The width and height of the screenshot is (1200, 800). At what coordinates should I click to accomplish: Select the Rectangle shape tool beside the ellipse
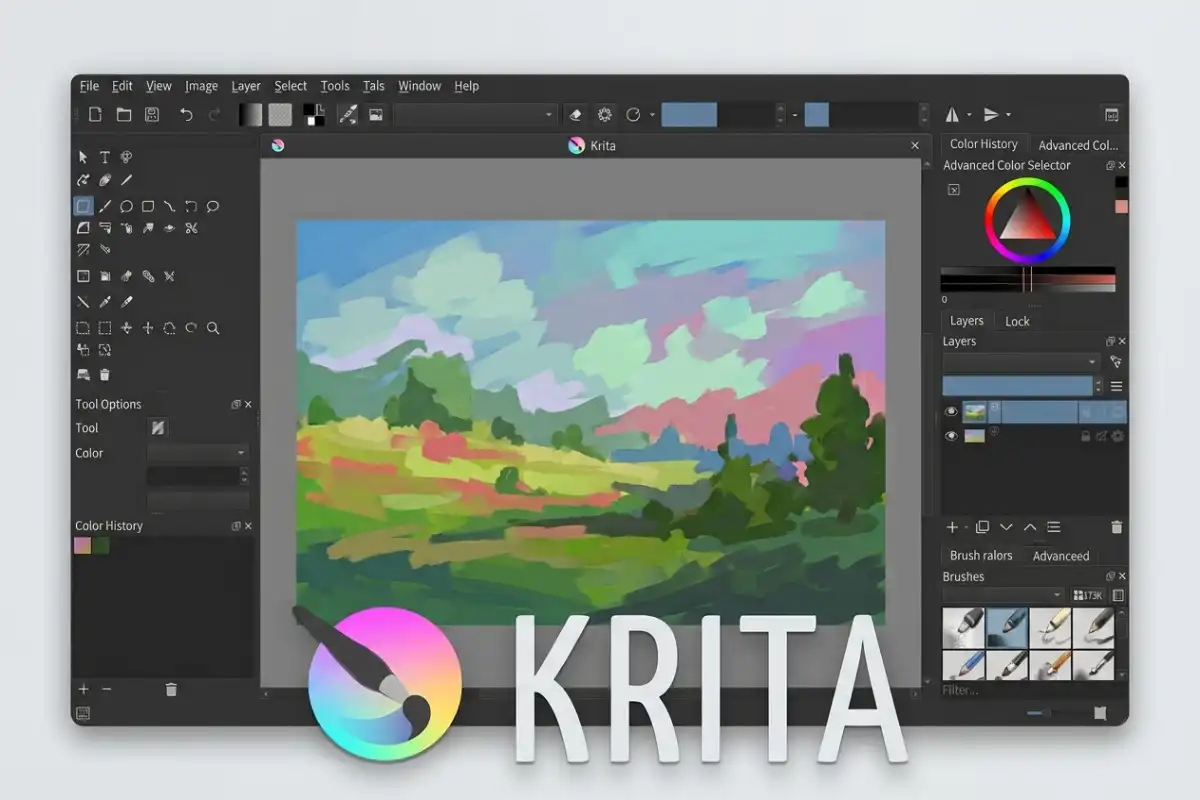pyautogui.click(x=148, y=206)
